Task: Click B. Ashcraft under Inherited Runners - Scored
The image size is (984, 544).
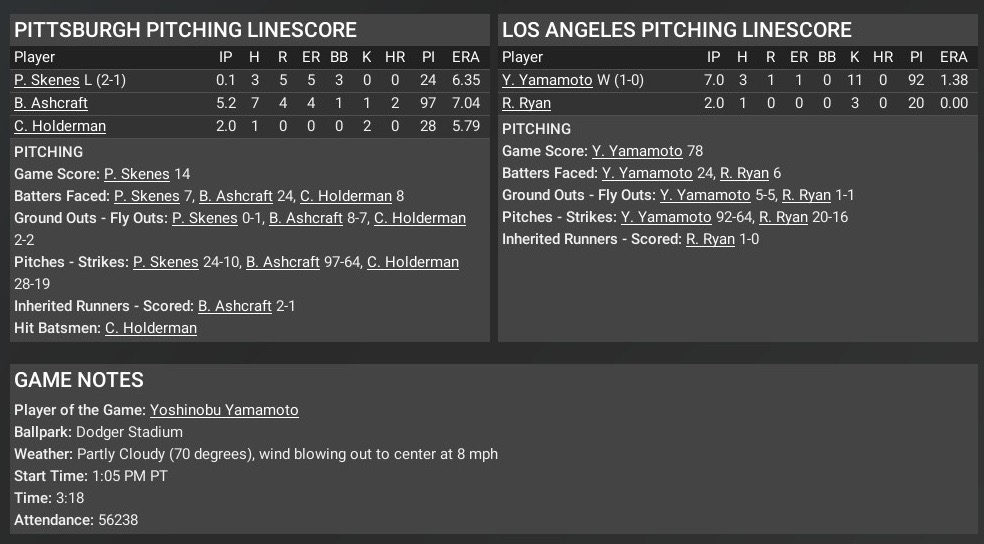Action: pyautogui.click(x=235, y=306)
